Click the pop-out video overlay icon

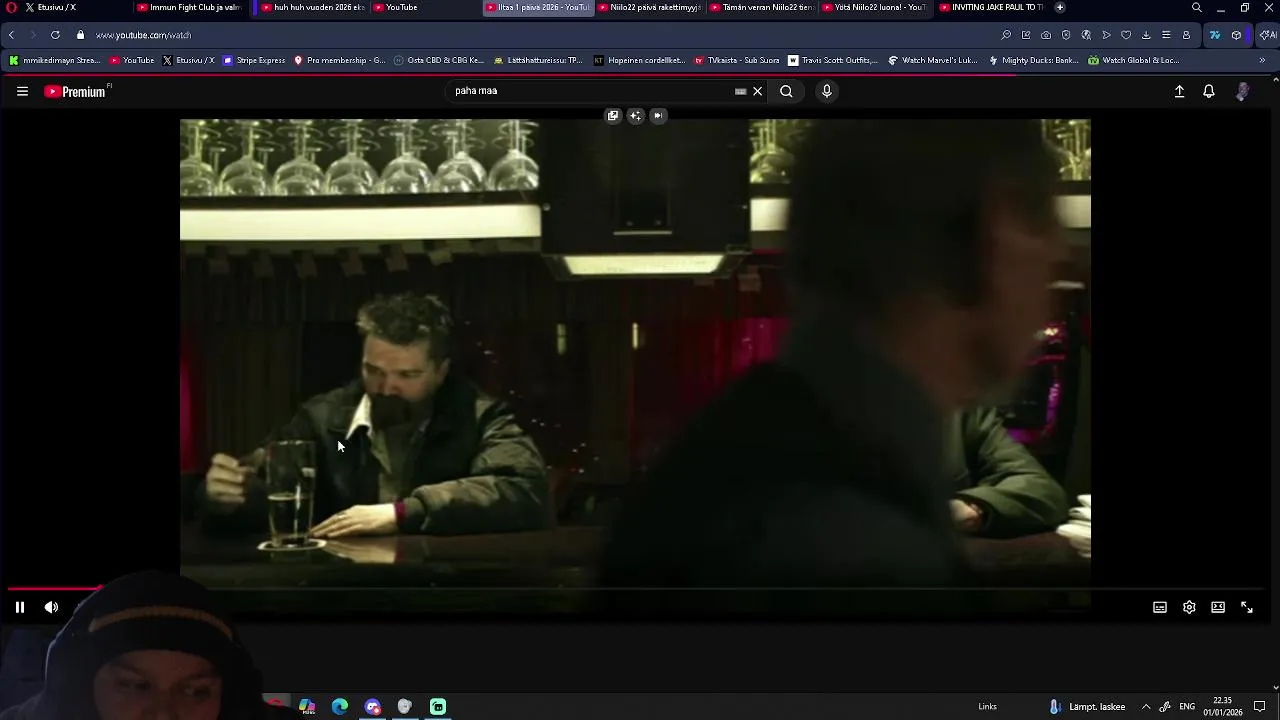(x=613, y=115)
